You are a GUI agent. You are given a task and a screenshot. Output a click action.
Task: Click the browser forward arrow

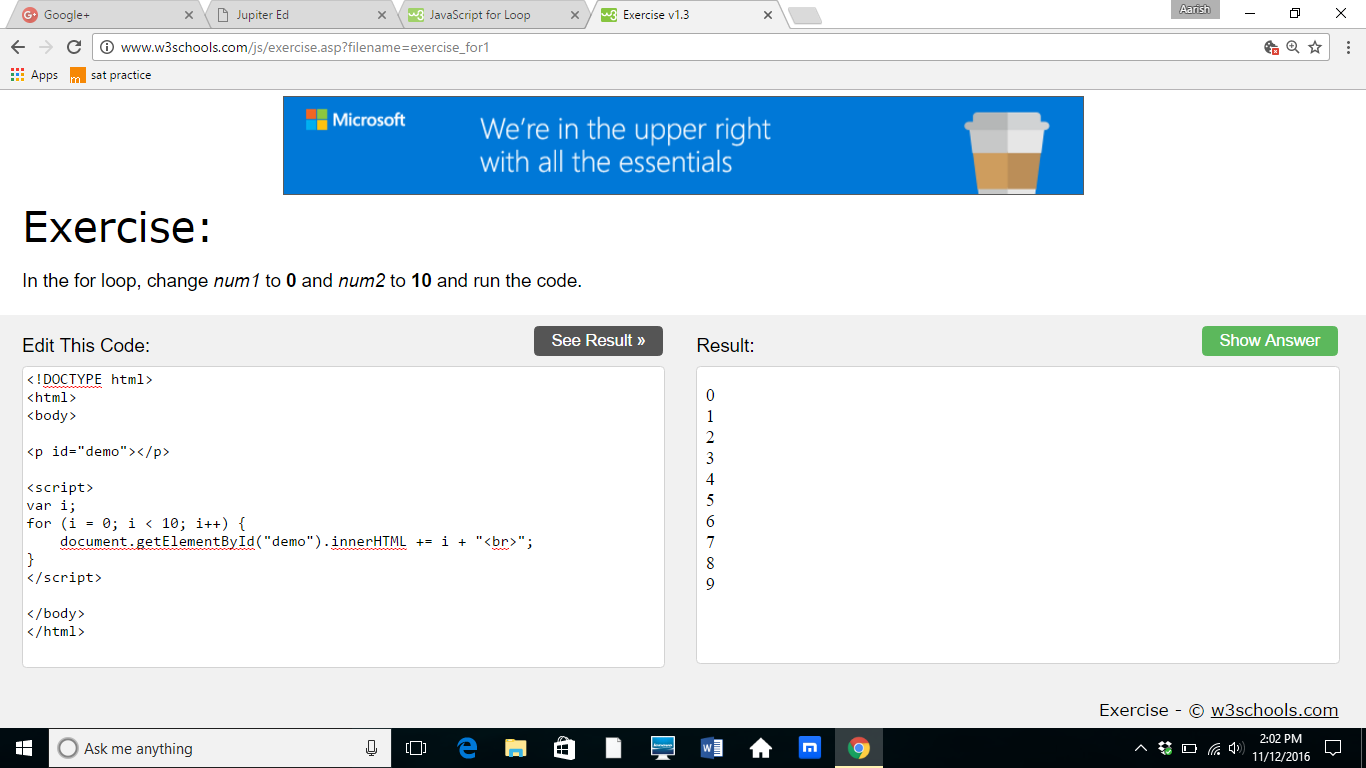coord(45,47)
